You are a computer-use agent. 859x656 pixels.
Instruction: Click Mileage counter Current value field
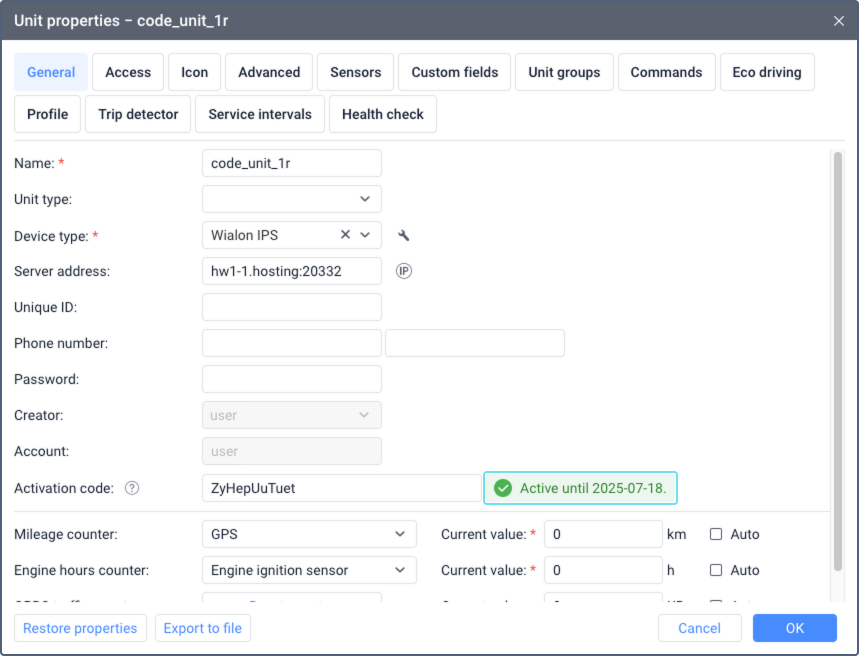(603, 534)
